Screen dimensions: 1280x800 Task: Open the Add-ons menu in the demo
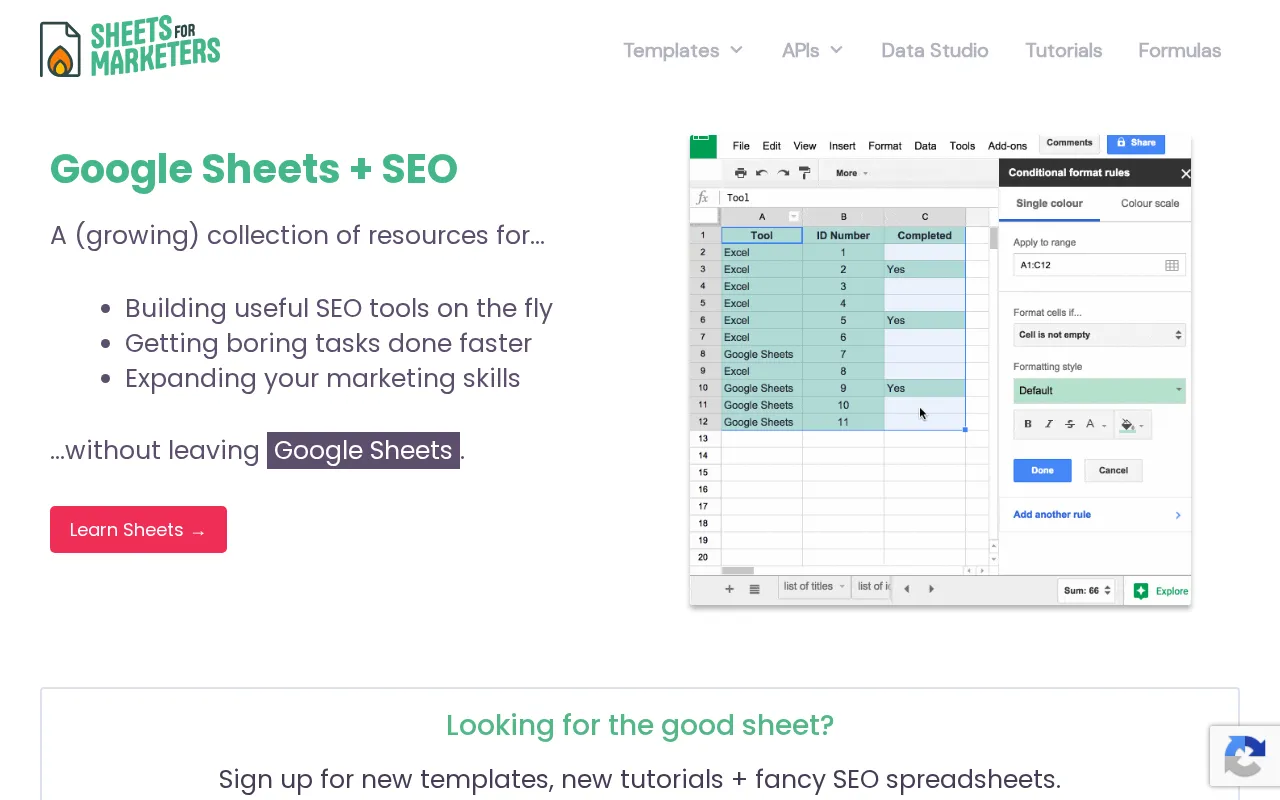click(x=1007, y=146)
